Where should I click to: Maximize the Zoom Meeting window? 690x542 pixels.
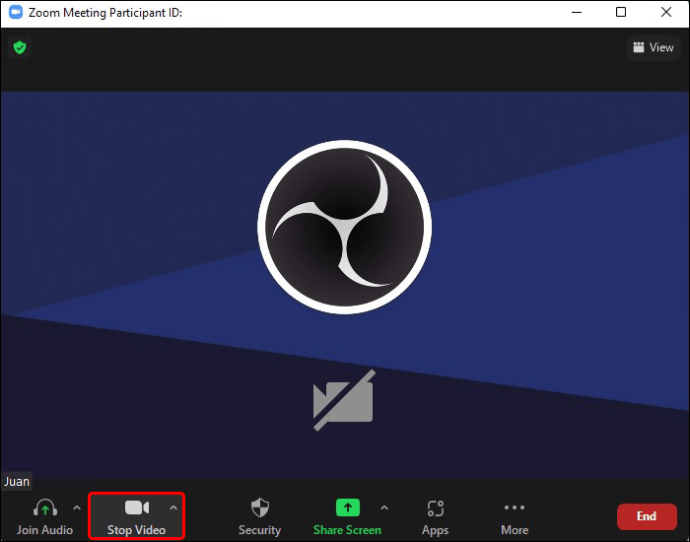point(621,12)
